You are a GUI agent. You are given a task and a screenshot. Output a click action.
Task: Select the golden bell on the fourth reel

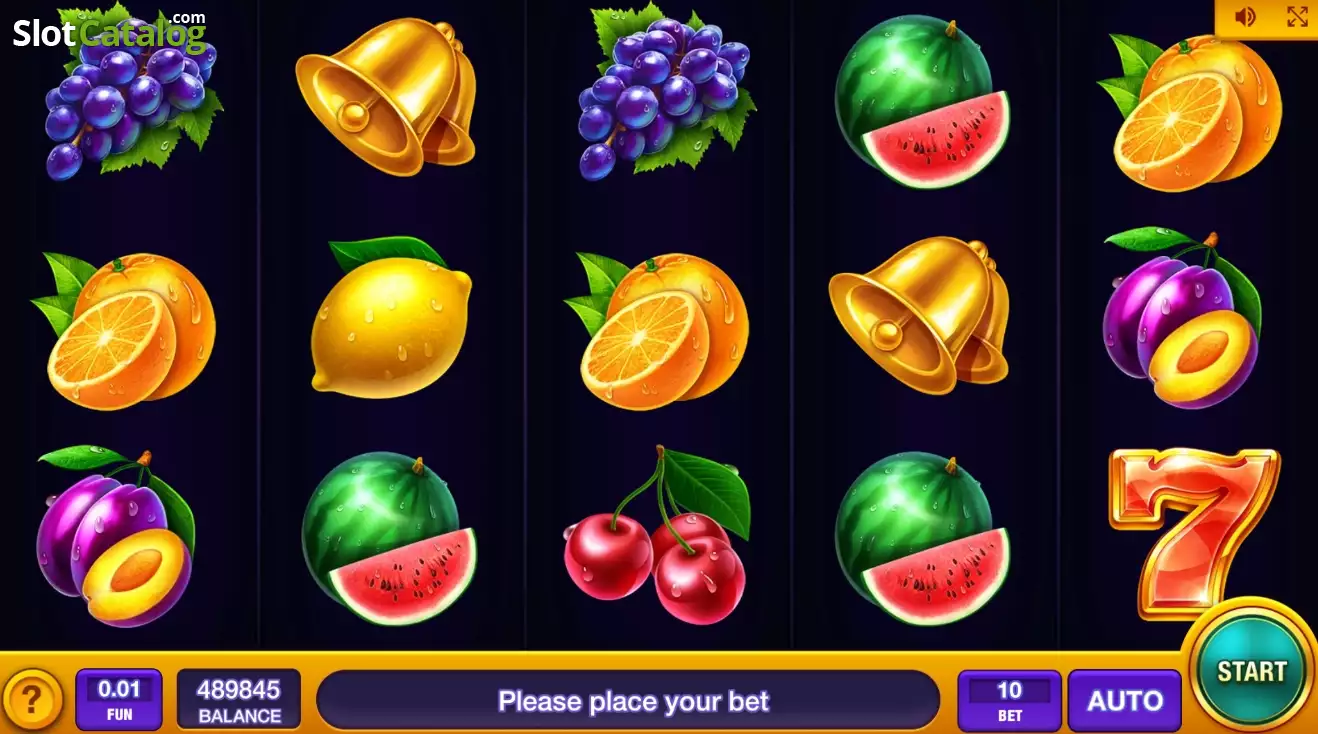point(919,315)
